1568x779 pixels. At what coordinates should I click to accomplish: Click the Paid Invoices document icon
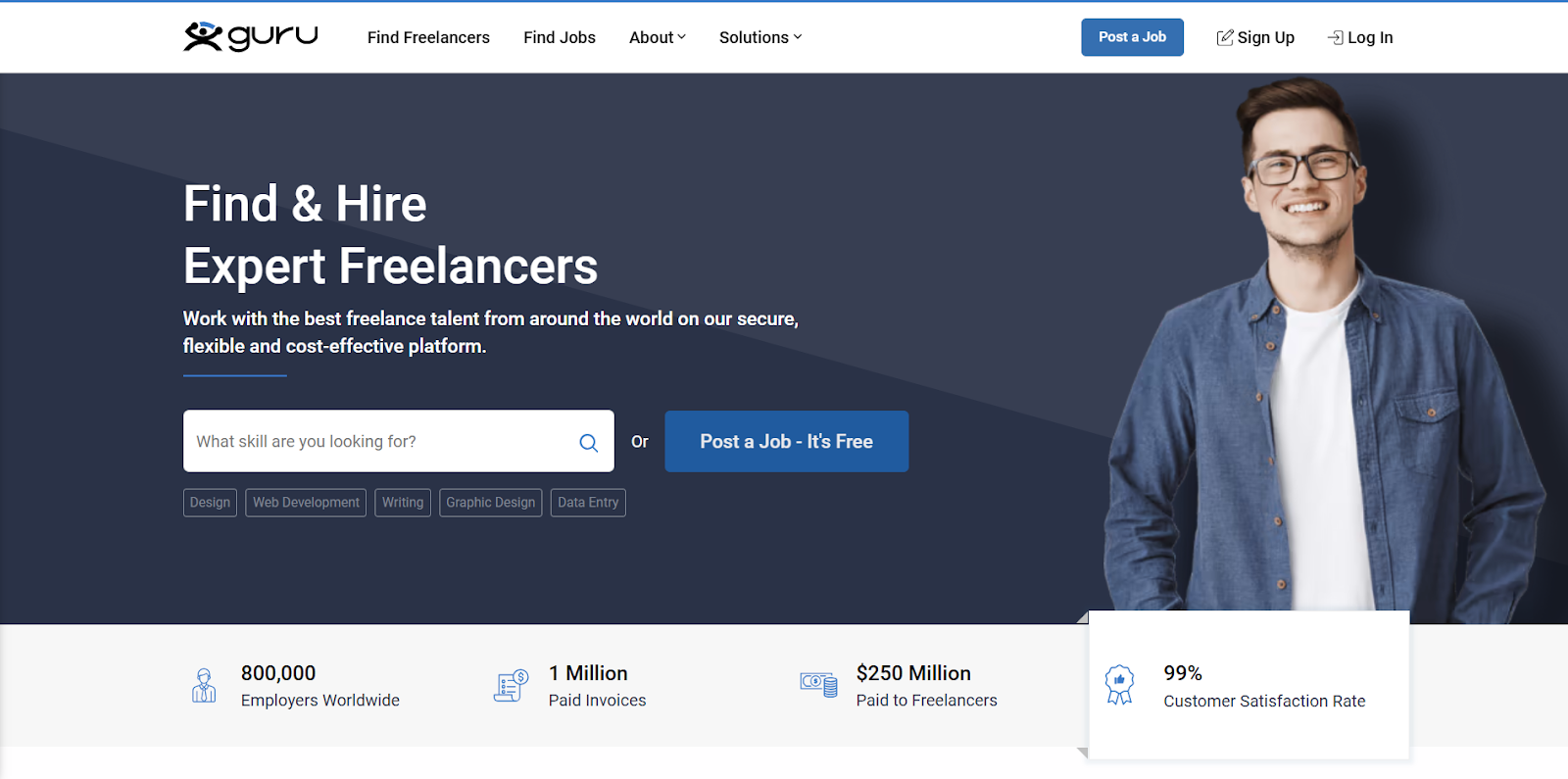(x=511, y=685)
